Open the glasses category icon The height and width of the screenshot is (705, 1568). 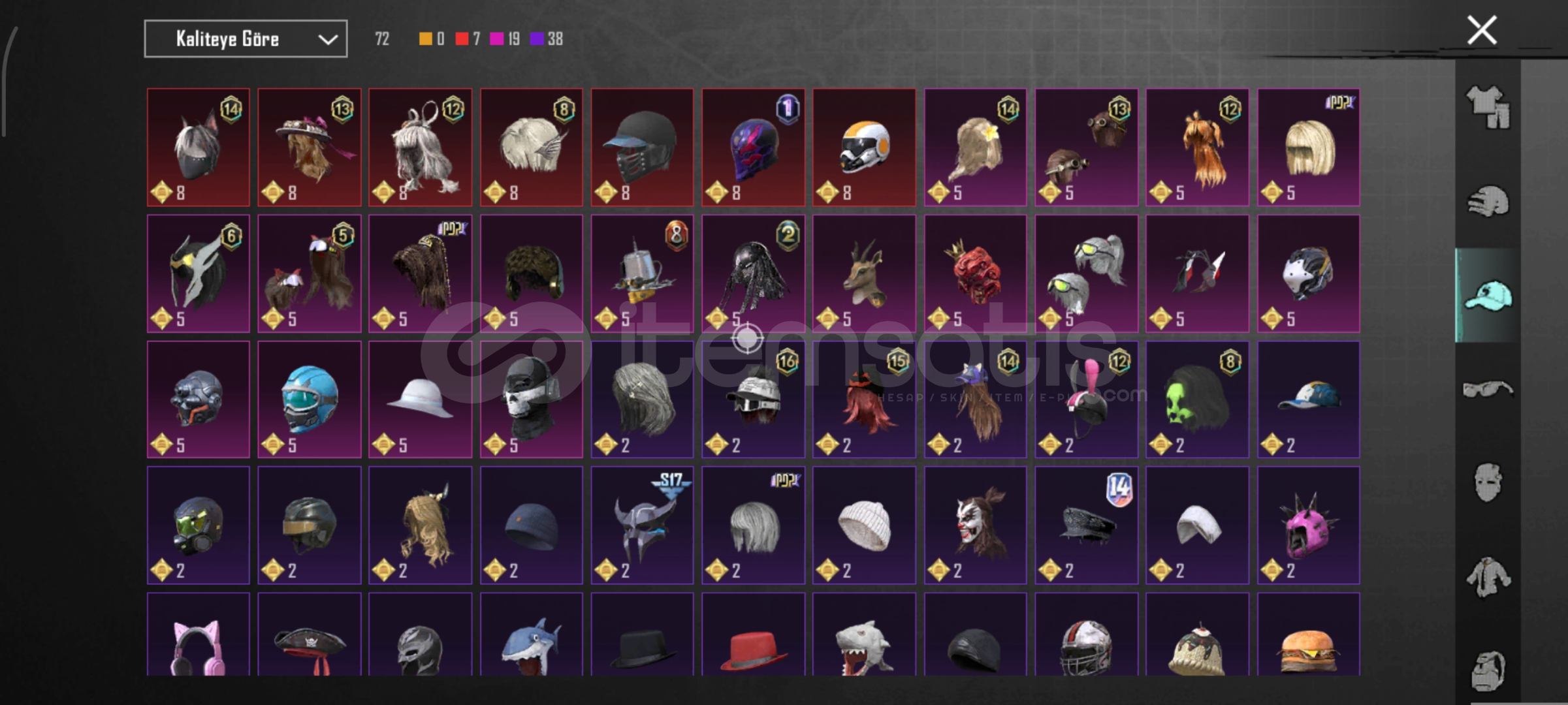(x=1488, y=389)
